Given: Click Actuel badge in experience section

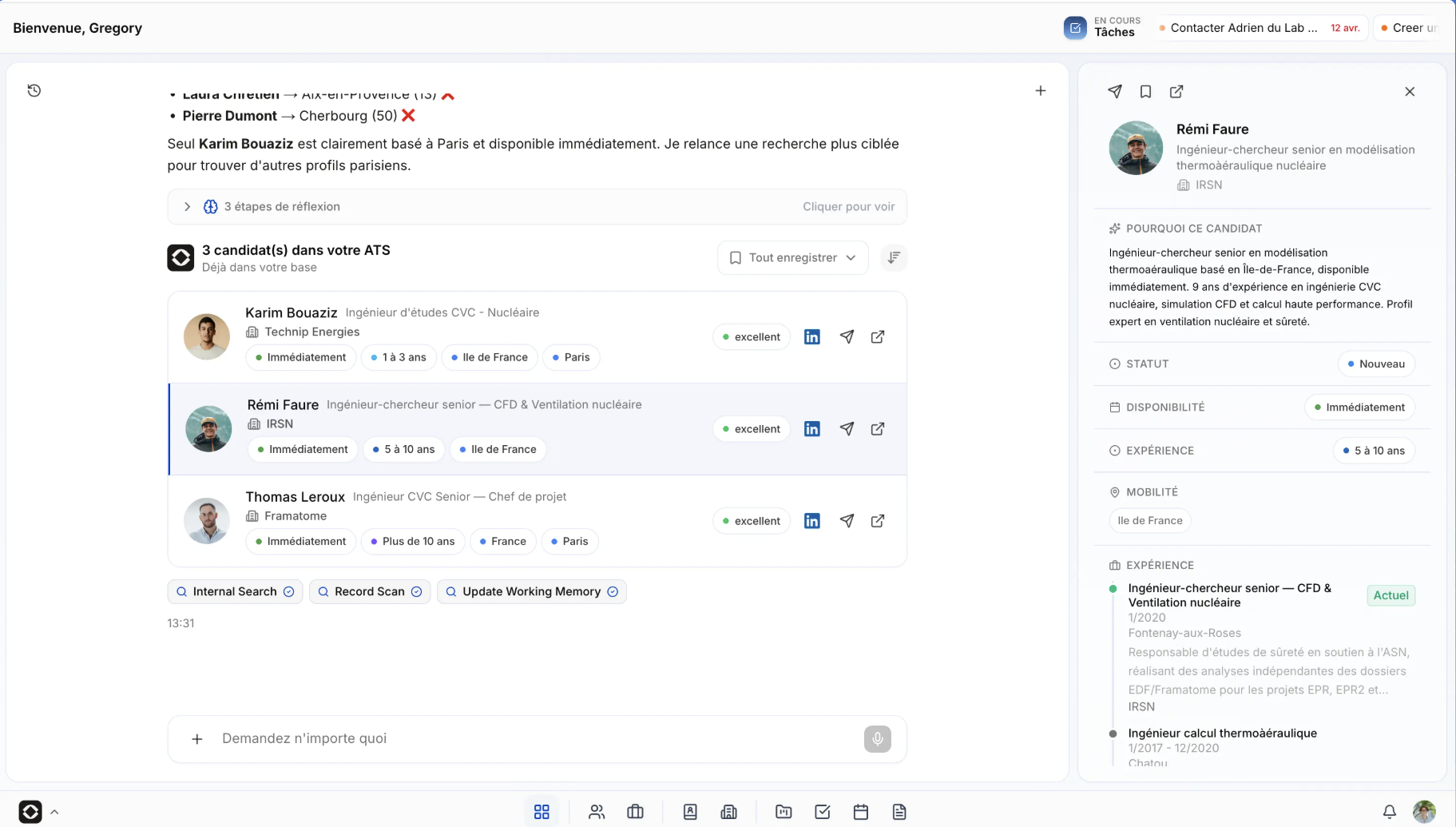Looking at the screenshot, I should (x=1391, y=595).
